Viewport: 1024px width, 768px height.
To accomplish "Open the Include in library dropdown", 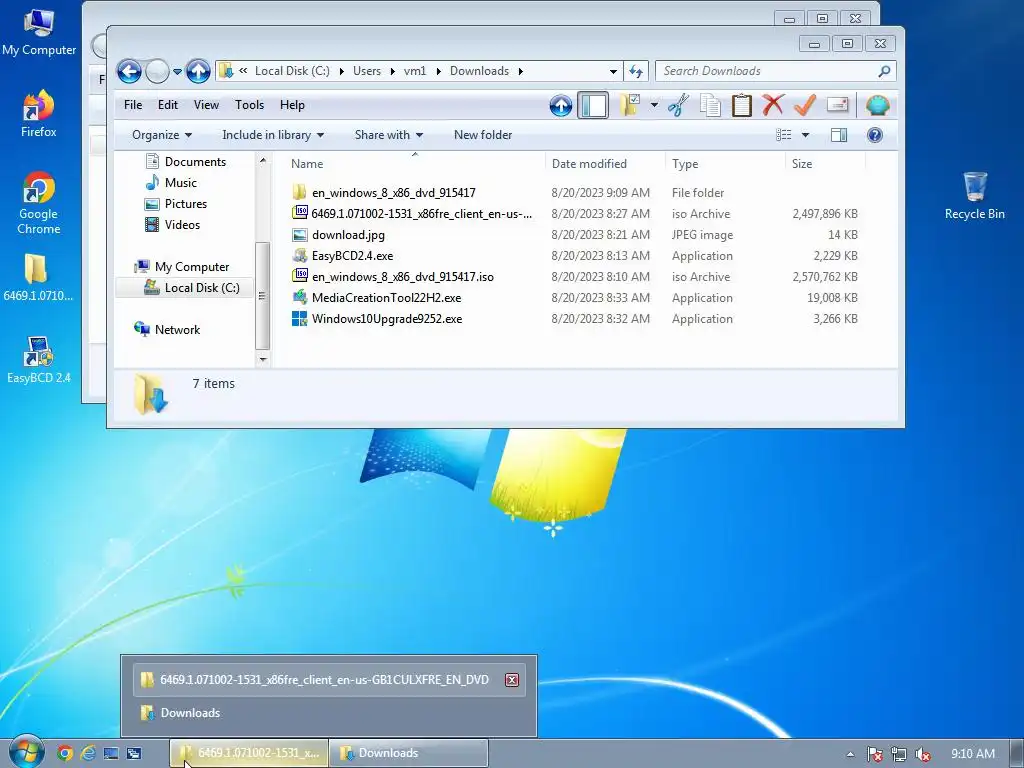I will [273, 135].
